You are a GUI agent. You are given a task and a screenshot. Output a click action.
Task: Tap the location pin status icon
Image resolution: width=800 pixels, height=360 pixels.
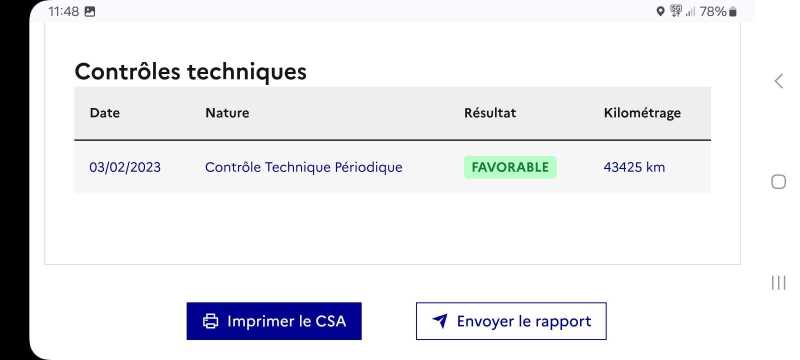(660, 11)
